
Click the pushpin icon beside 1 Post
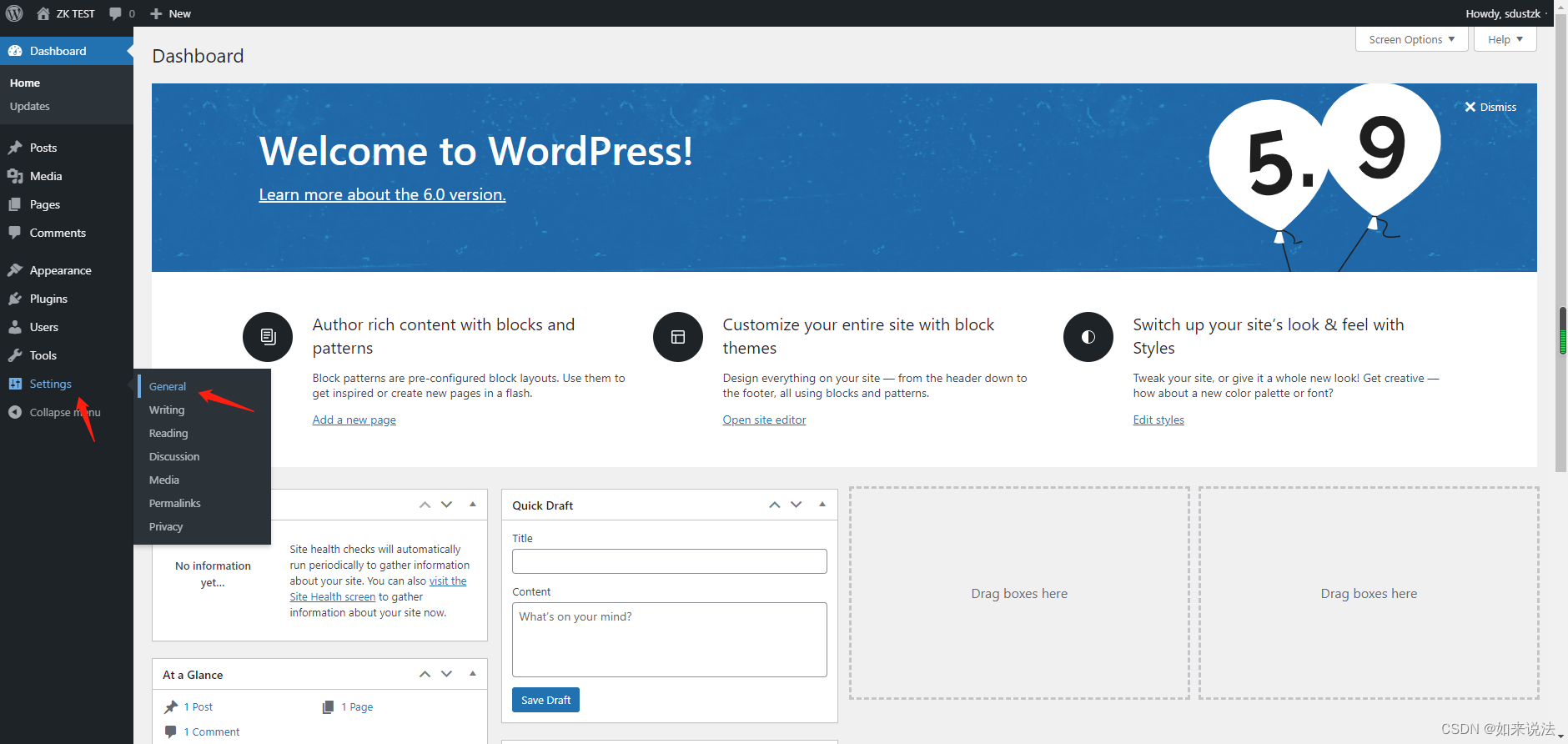point(171,707)
